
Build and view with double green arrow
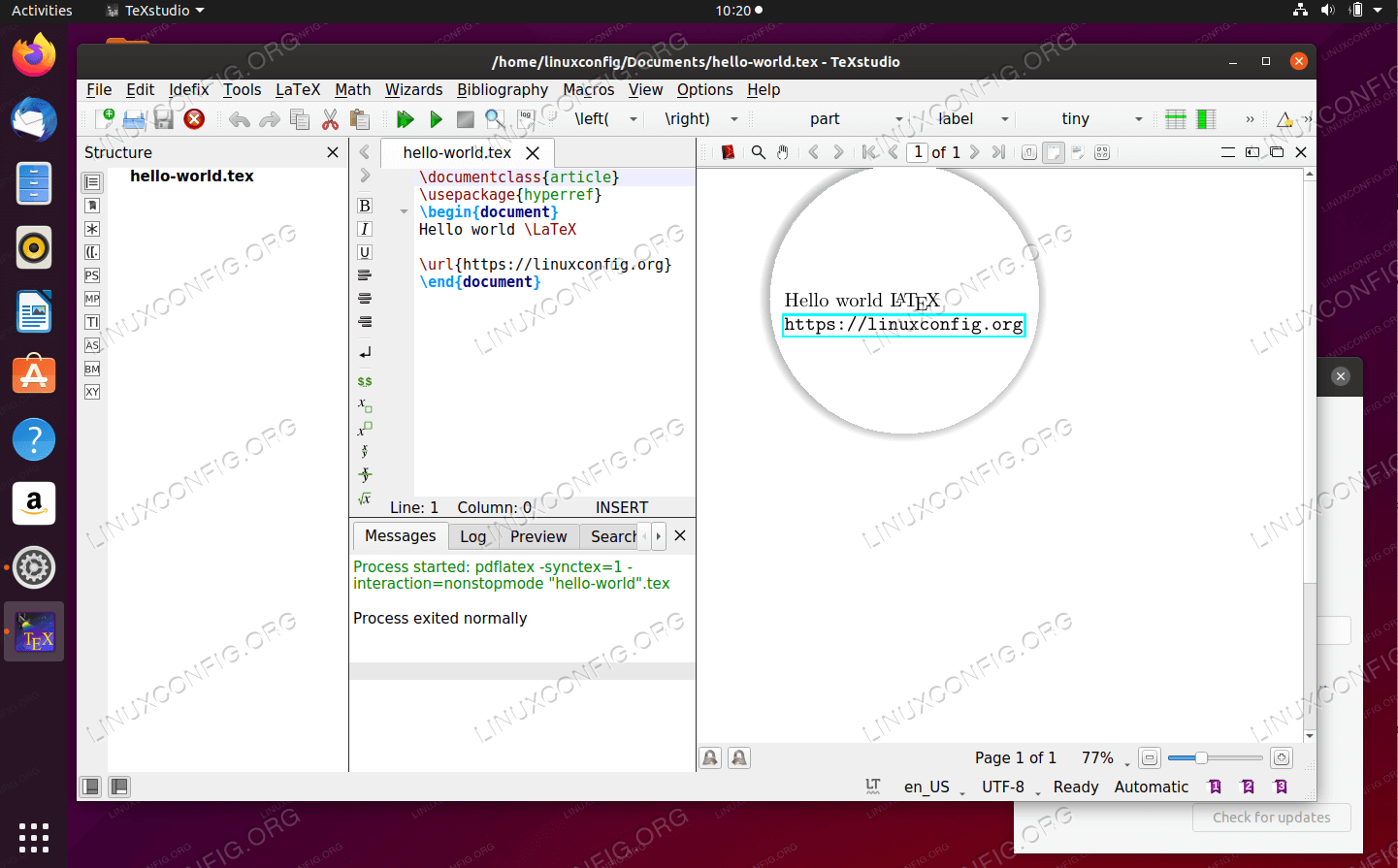(x=405, y=119)
